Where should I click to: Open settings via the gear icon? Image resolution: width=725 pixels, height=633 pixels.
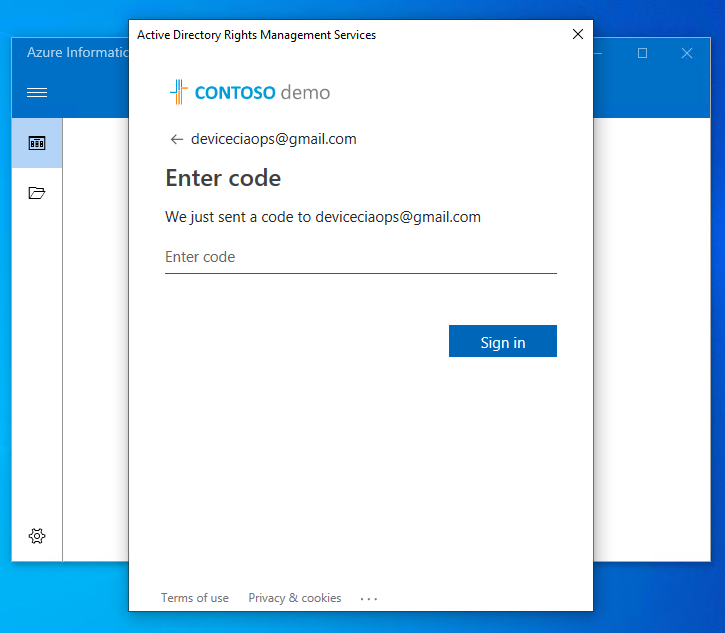click(x=37, y=536)
